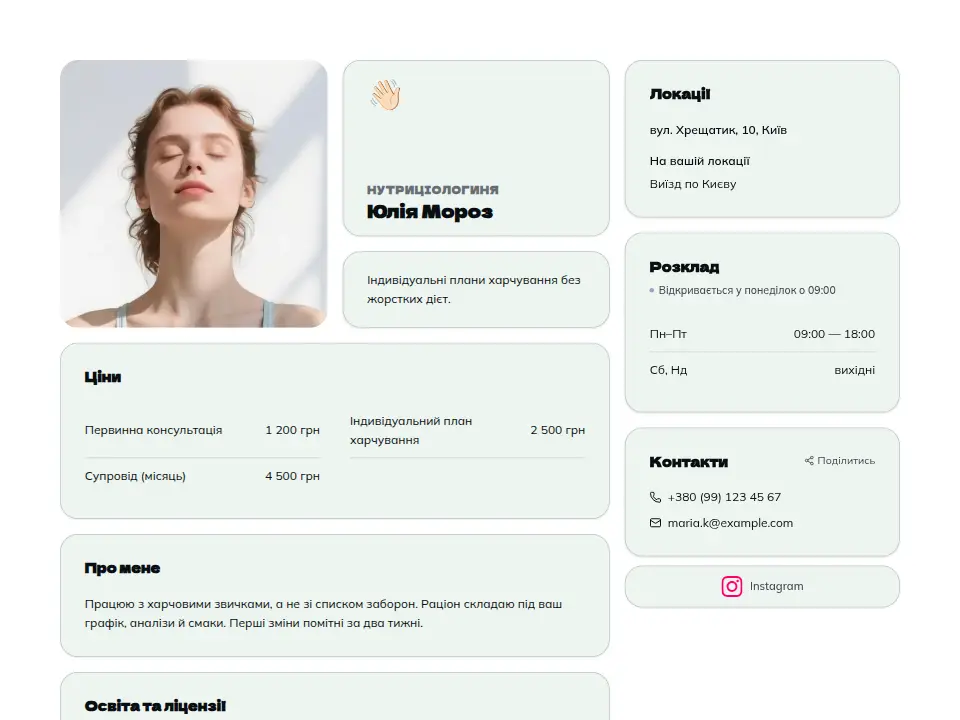Open the Instagram profile button

click(762, 587)
